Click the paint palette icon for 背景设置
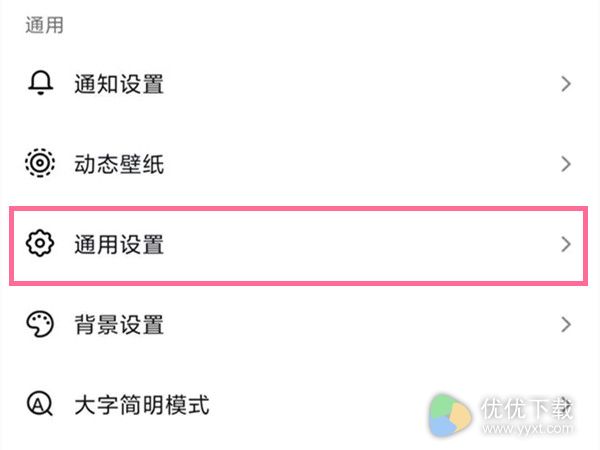600x450 pixels. pos(40,324)
